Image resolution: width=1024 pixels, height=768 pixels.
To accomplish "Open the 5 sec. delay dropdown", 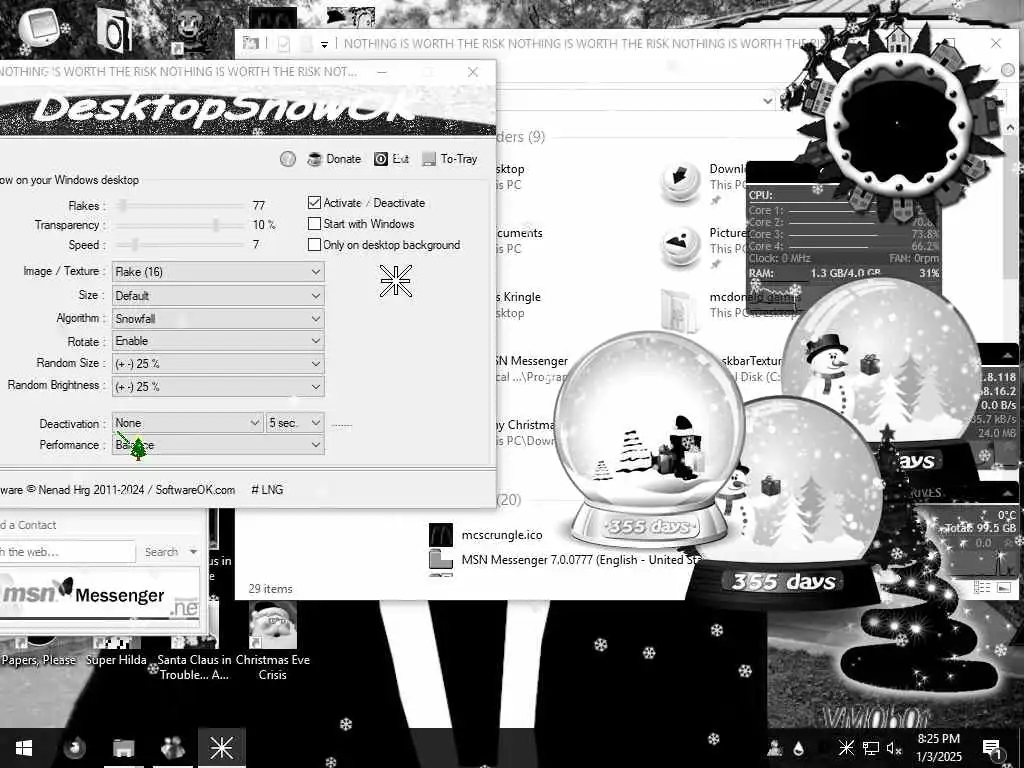I will coord(295,423).
